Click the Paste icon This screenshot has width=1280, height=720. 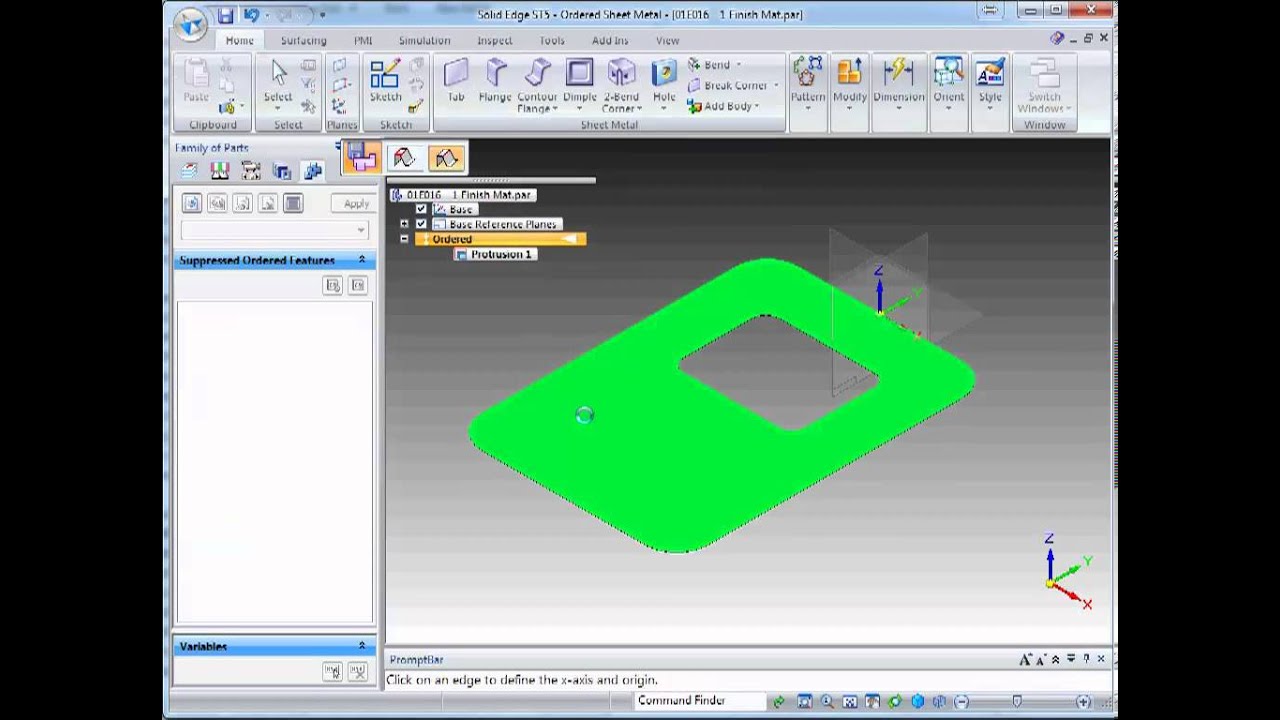click(196, 80)
